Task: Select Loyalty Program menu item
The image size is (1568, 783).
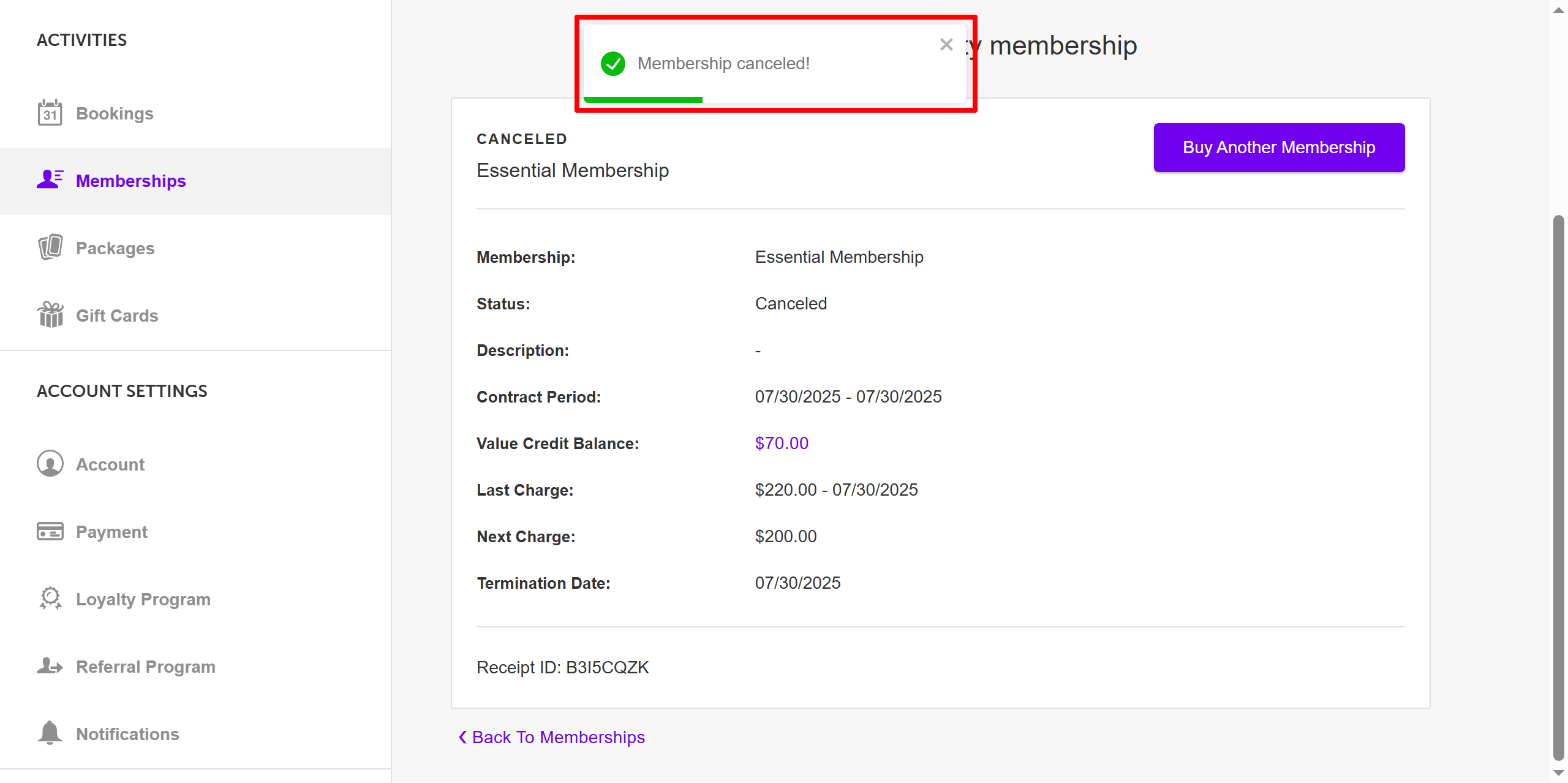Action: (x=143, y=599)
